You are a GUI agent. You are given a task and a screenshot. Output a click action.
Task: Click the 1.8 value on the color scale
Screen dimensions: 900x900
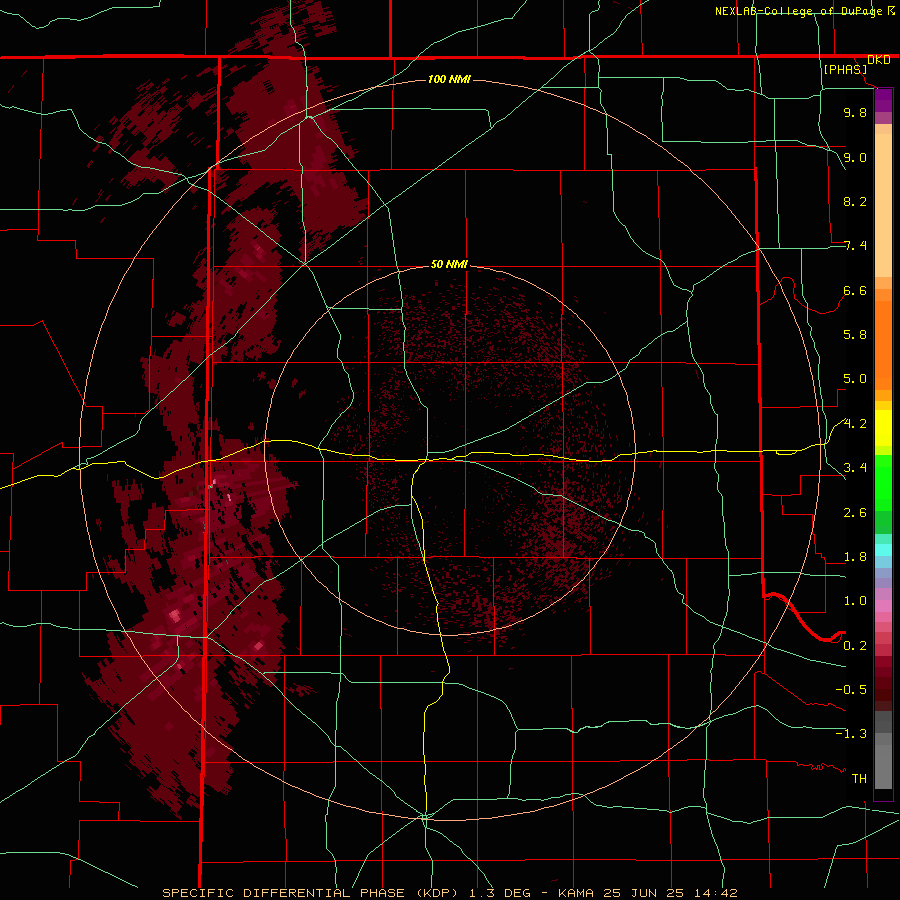click(x=855, y=557)
